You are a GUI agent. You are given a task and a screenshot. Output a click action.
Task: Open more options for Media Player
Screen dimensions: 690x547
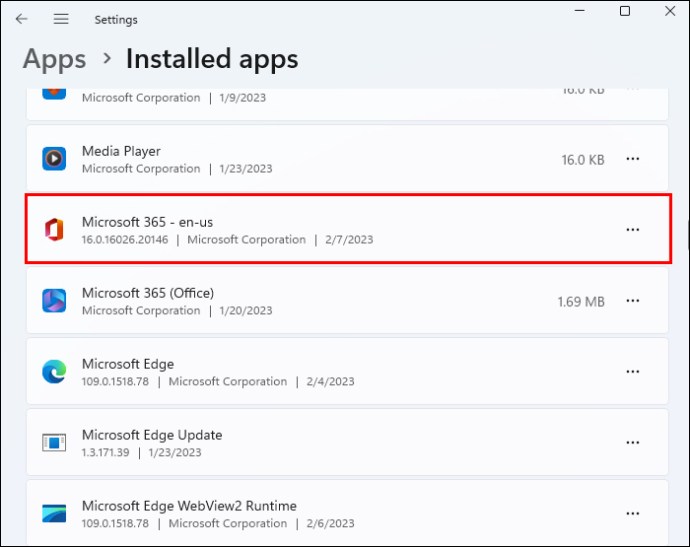[632, 159]
